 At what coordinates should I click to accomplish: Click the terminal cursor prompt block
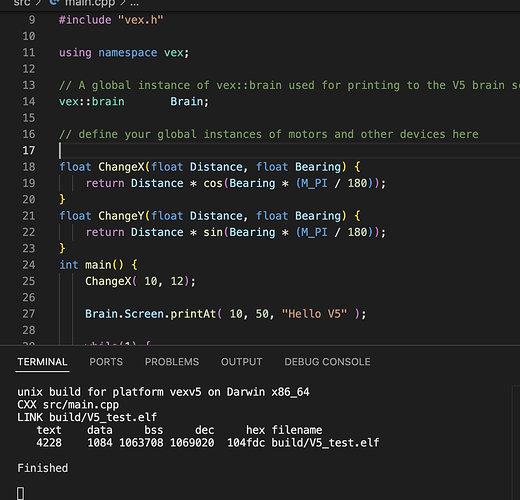pyautogui.click(x=20, y=493)
